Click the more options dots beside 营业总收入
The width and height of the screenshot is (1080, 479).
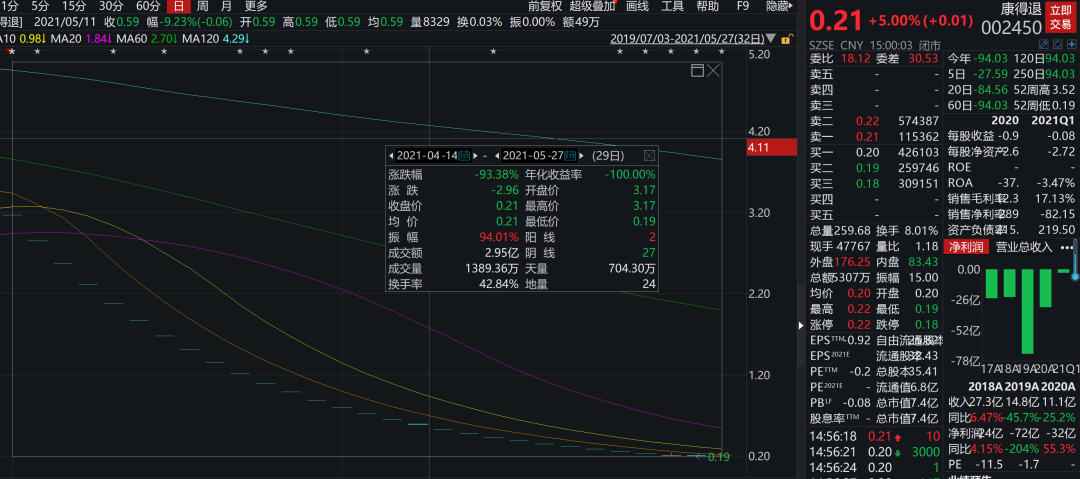(x=1066, y=246)
